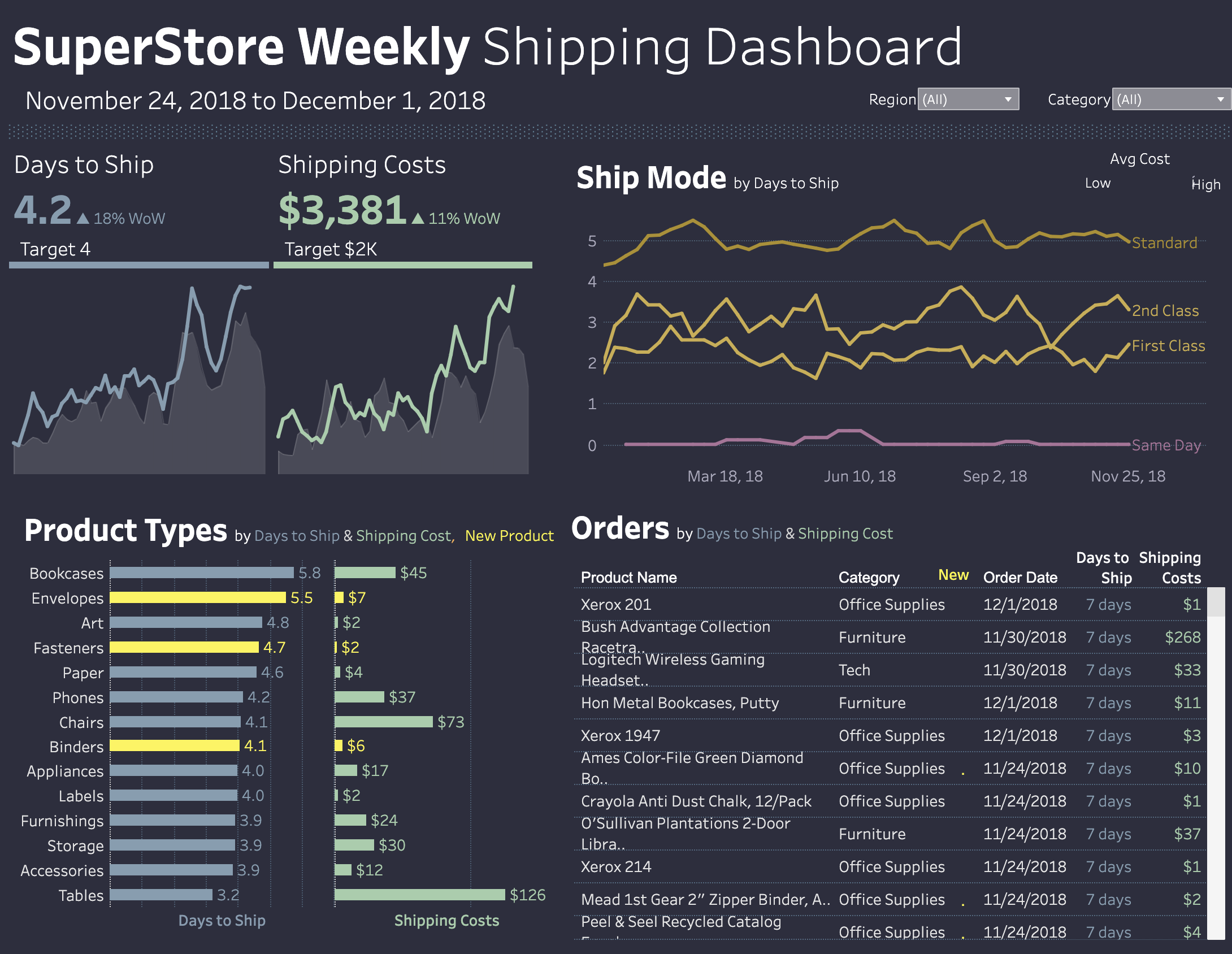Click the Paper product type label

(83, 673)
